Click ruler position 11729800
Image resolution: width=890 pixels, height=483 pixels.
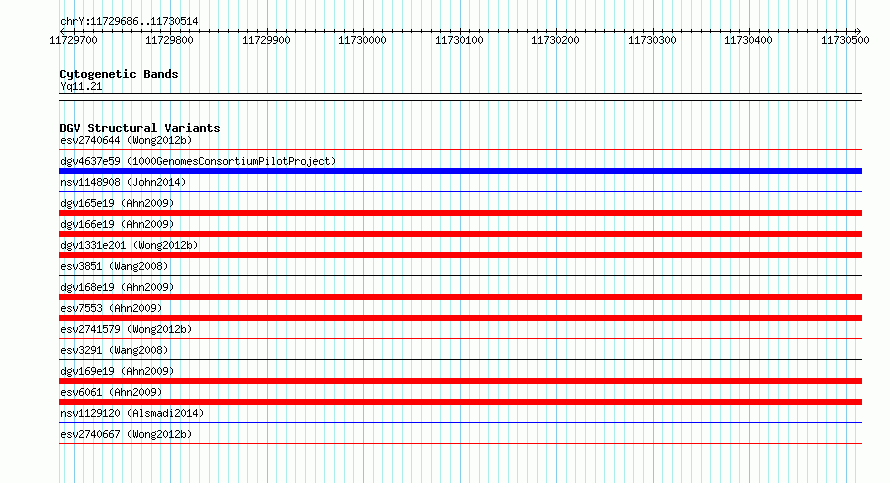(x=169, y=40)
